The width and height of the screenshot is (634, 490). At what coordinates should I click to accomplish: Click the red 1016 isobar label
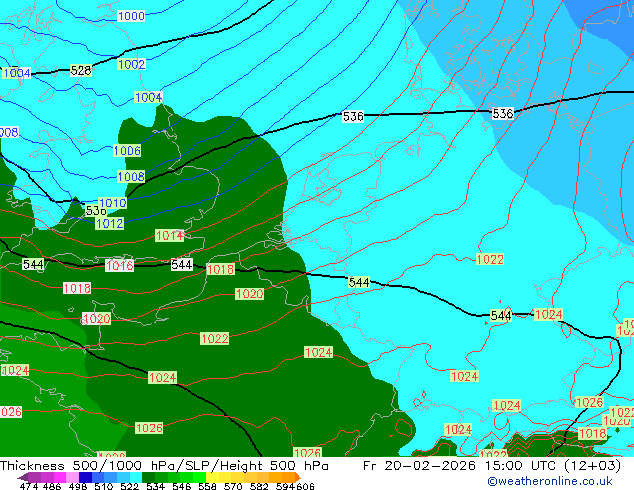click(x=119, y=266)
